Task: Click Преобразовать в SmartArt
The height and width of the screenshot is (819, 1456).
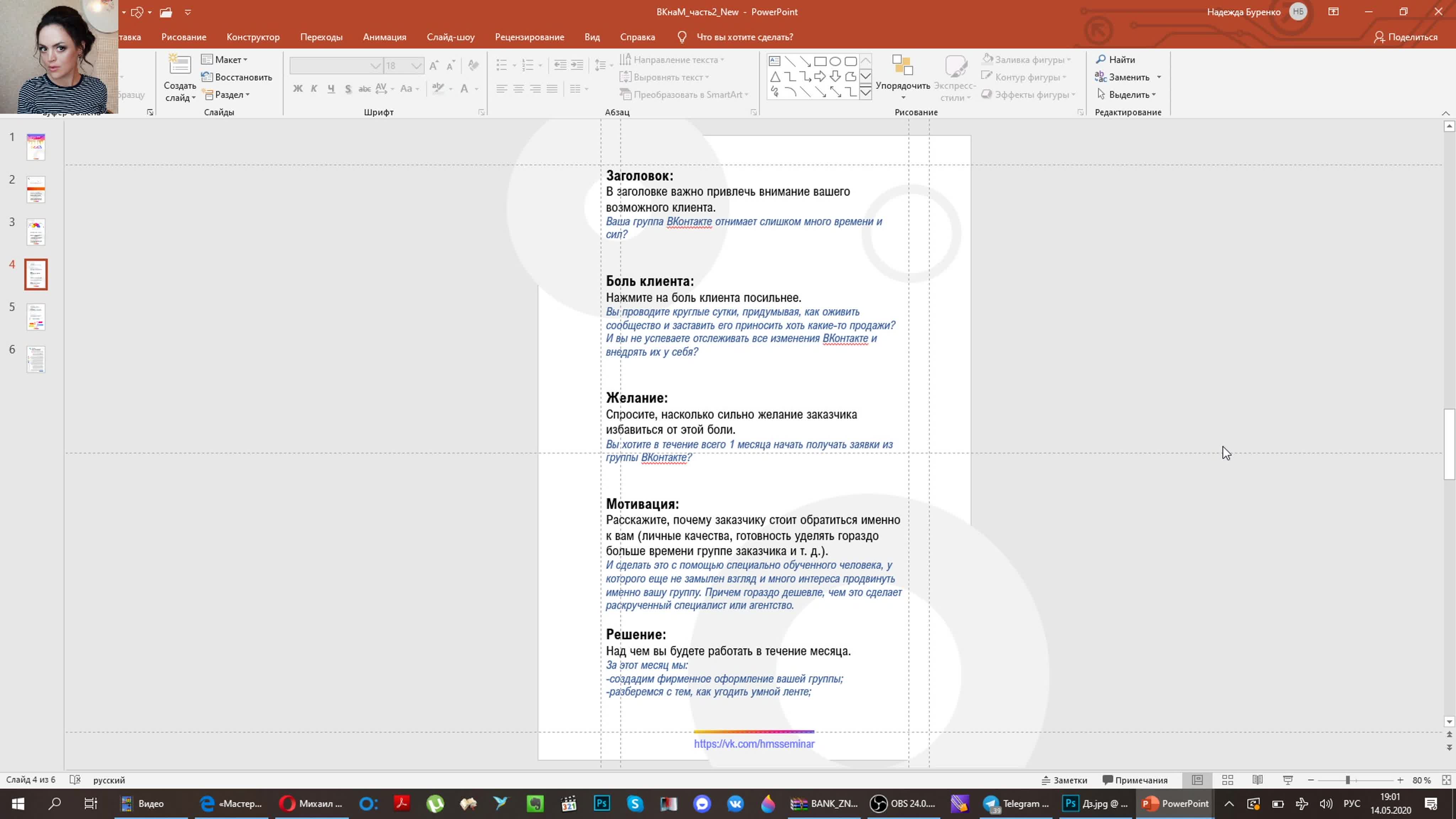Action: click(x=684, y=95)
